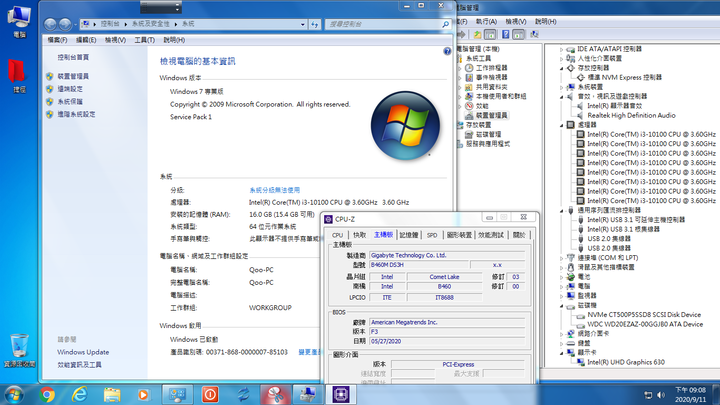Open Windows Explorer folder icon in taskbar
This screenshot has height=405, width=720.
(x=112, y=394)
